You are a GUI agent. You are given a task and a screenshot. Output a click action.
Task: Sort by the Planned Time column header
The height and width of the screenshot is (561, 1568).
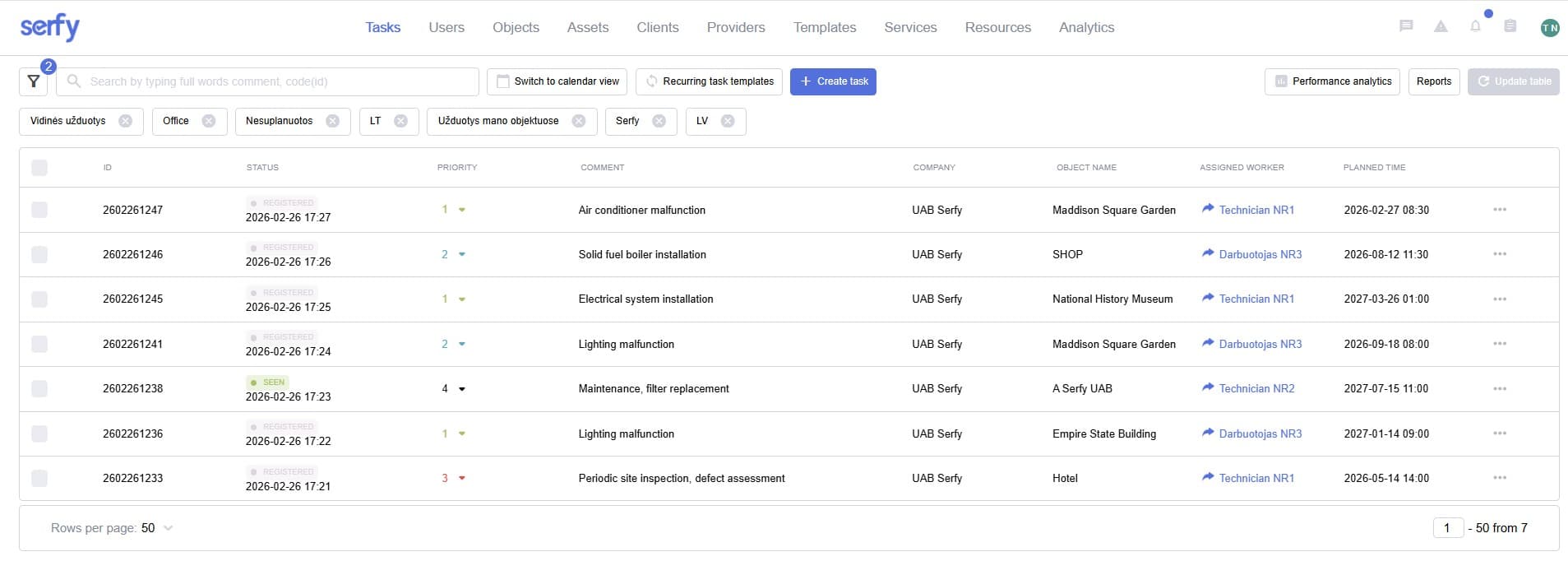[1374, 168]
